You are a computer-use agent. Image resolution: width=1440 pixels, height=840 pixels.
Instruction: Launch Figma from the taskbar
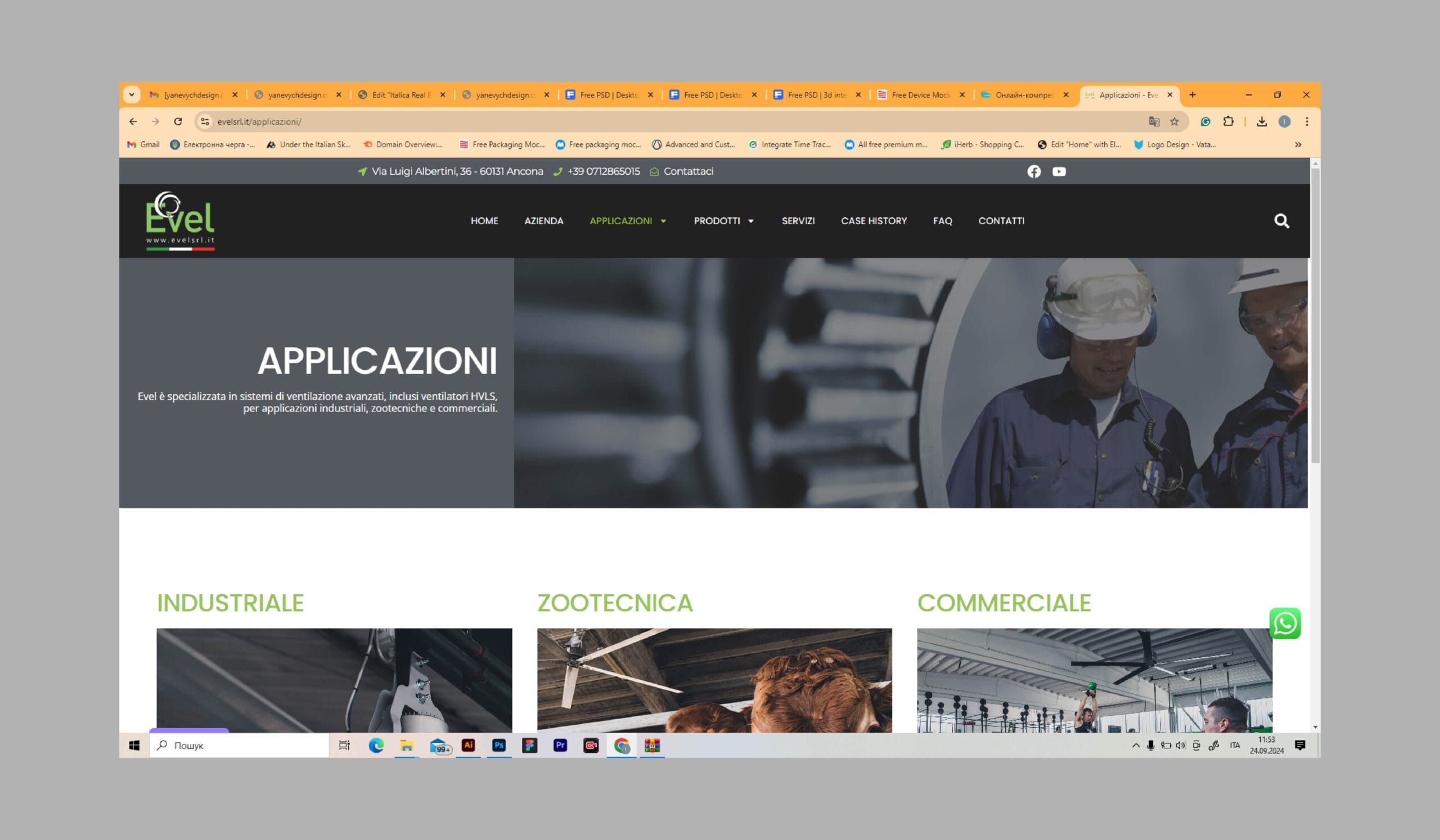pos(529,745)
